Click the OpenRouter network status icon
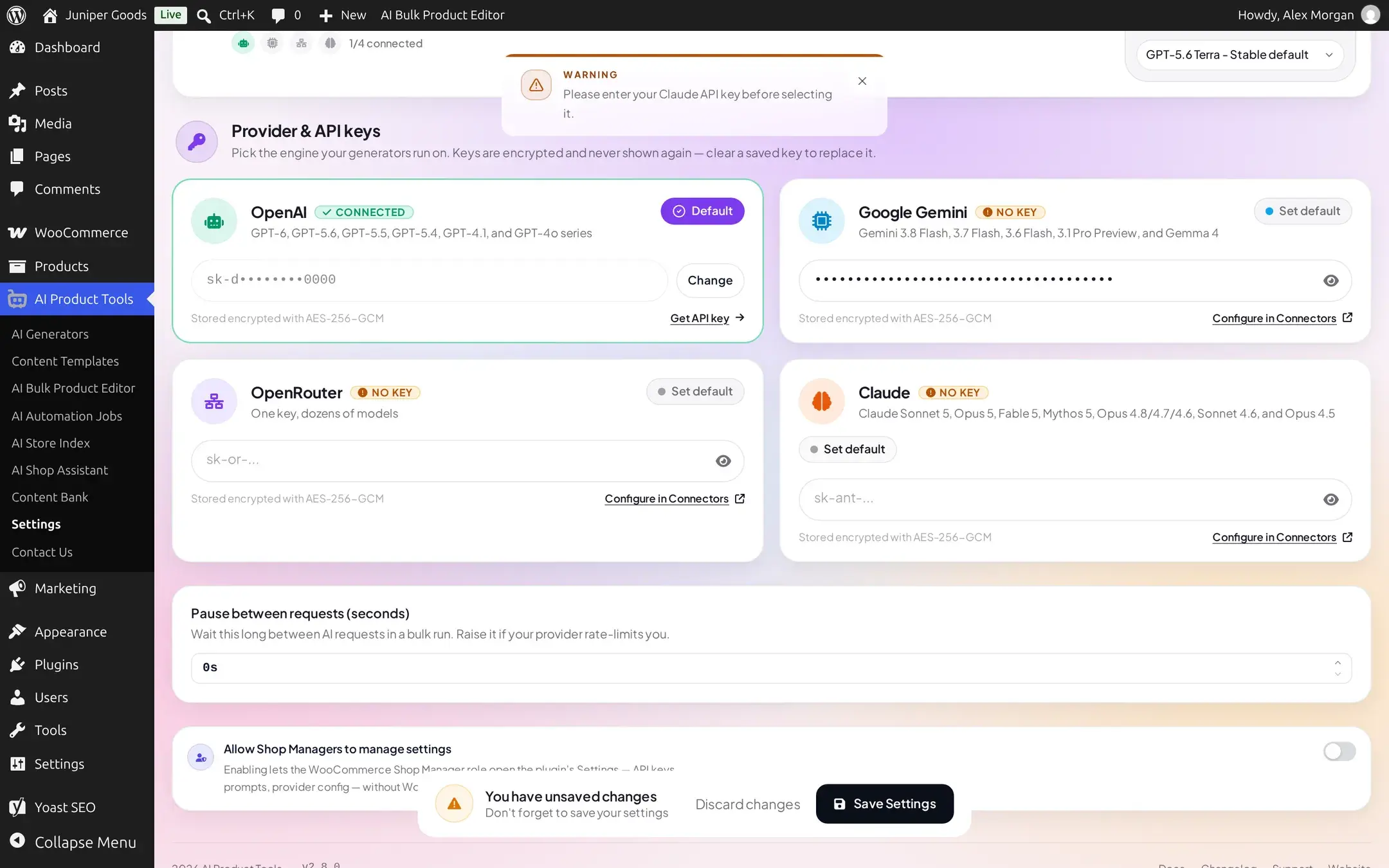 (x=302, y=43)
